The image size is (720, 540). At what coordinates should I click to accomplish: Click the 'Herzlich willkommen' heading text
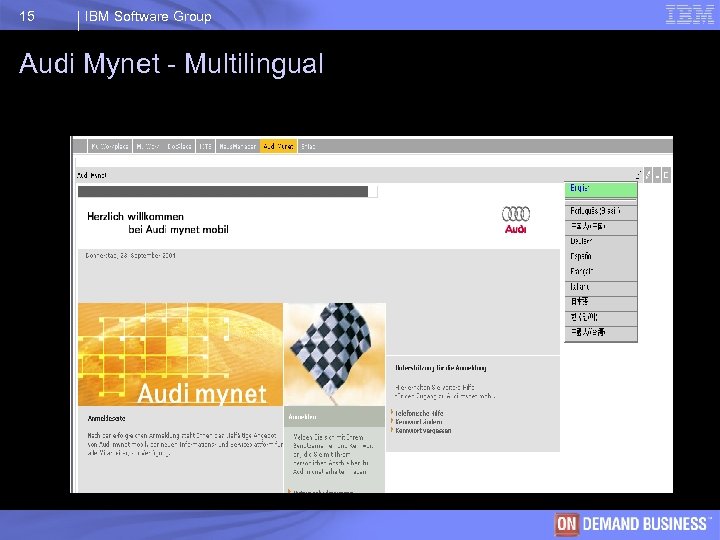(x=135, y=216)
